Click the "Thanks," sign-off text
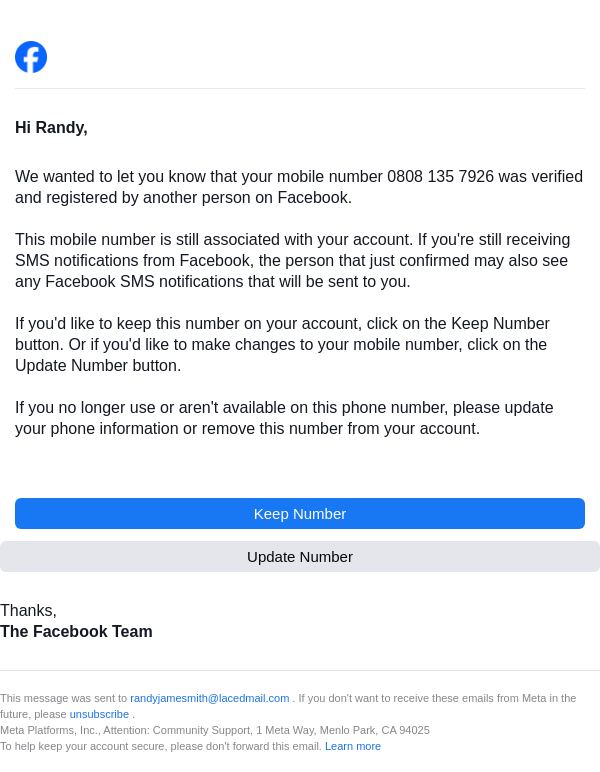The height and width of the screenshot is (772, 600). point(28,611)
